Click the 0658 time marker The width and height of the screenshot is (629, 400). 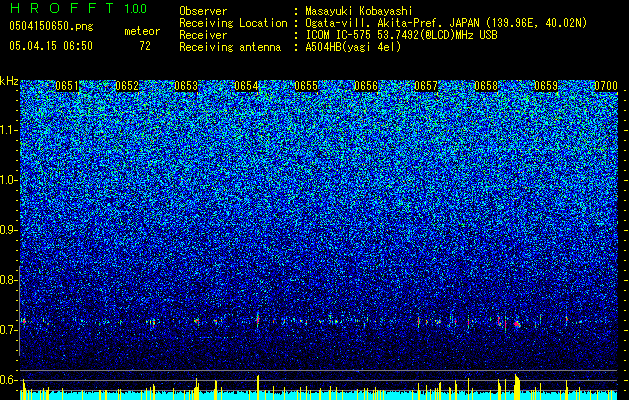tap(486, 86)
